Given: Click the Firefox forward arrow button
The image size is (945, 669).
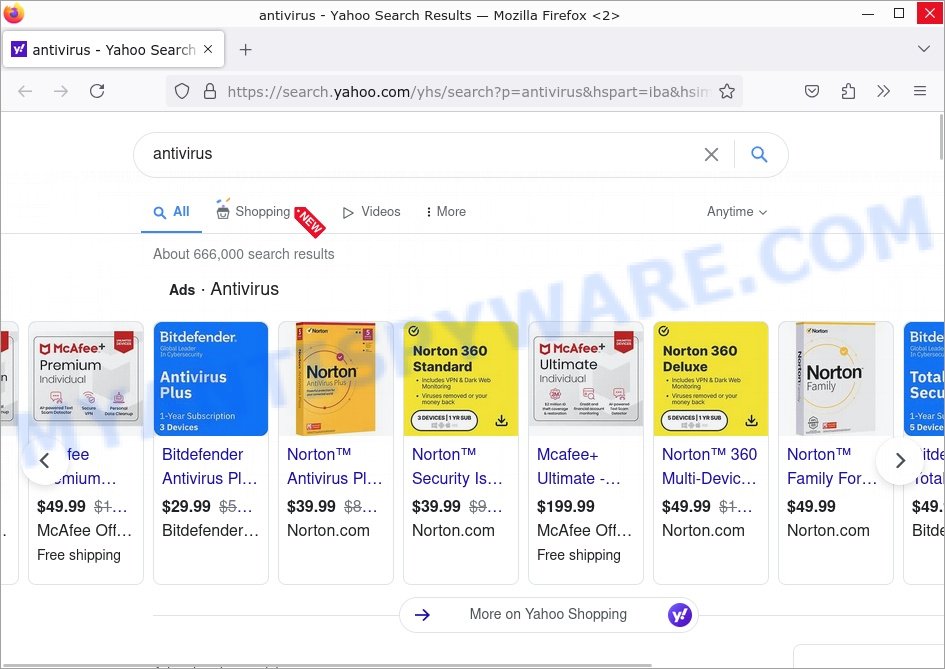Looking at the screenshot, I should pos(61,91).
